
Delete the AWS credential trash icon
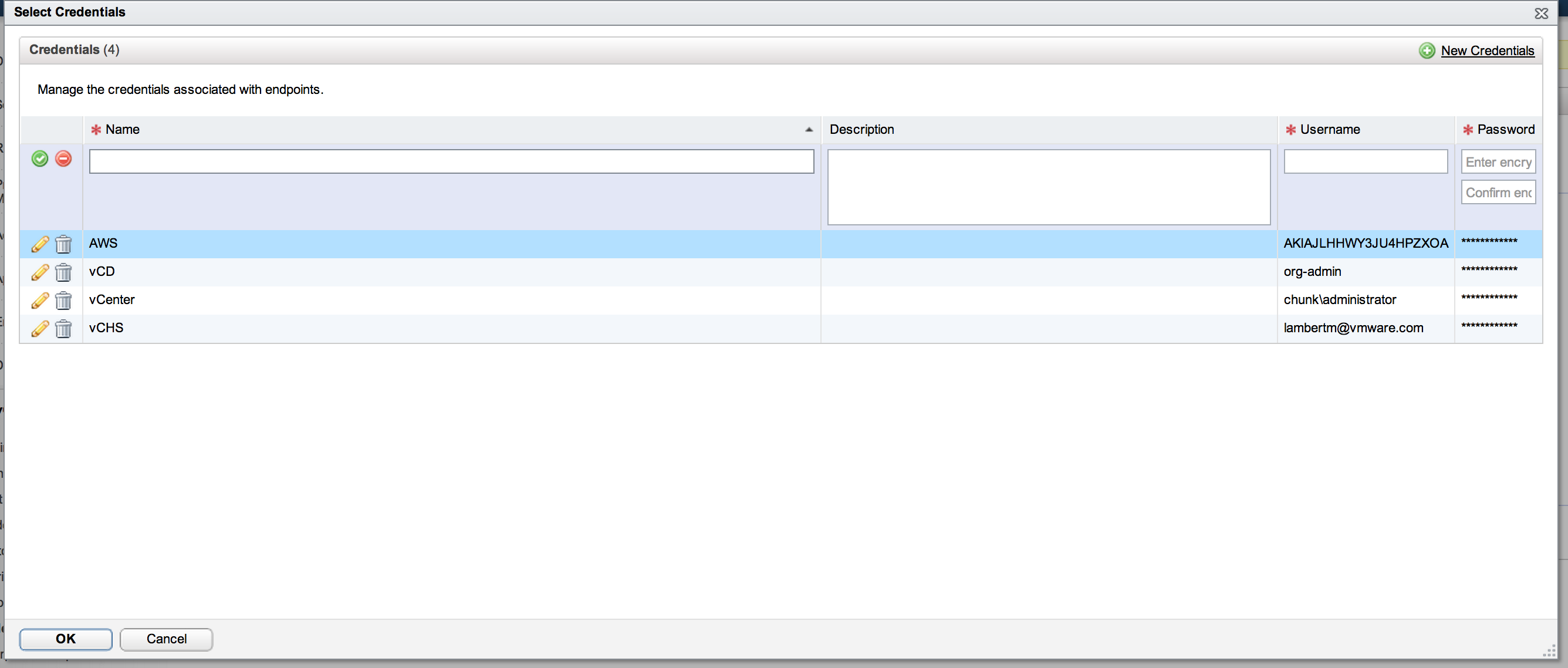click(x=63, y=244)
